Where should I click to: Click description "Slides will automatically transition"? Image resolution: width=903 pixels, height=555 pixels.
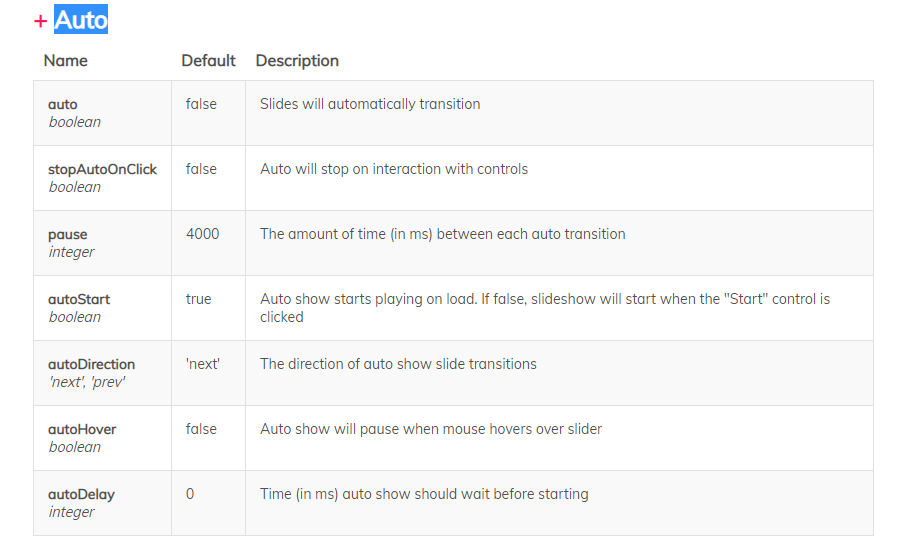tap(370, 104)
